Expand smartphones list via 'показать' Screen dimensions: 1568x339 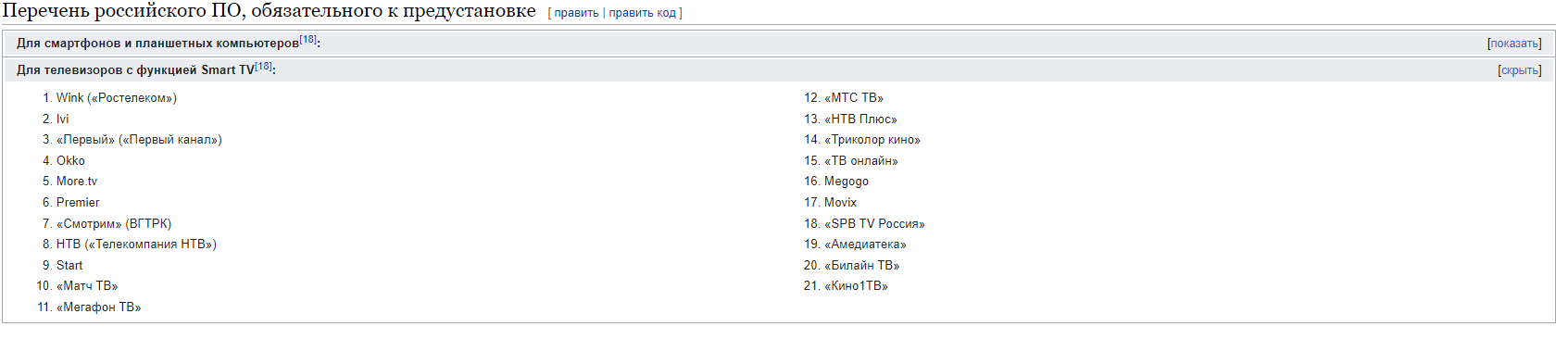point(1514,44)
